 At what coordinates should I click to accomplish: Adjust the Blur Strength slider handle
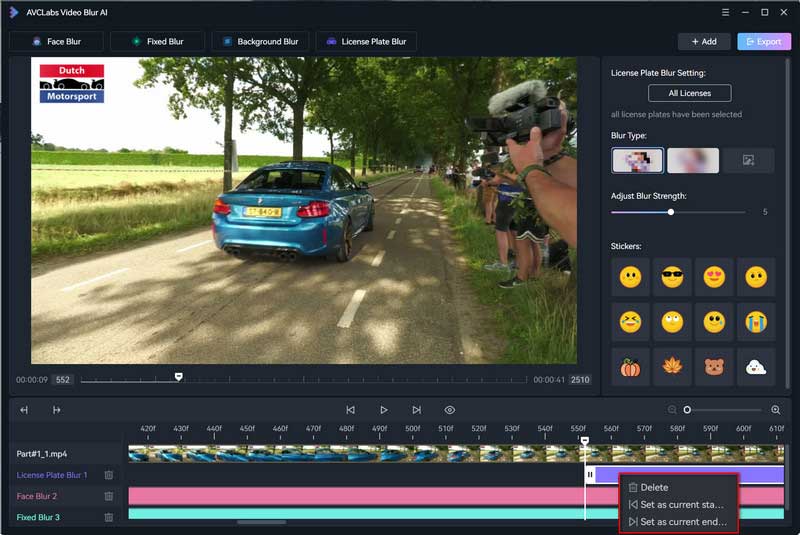pos(671,212)
